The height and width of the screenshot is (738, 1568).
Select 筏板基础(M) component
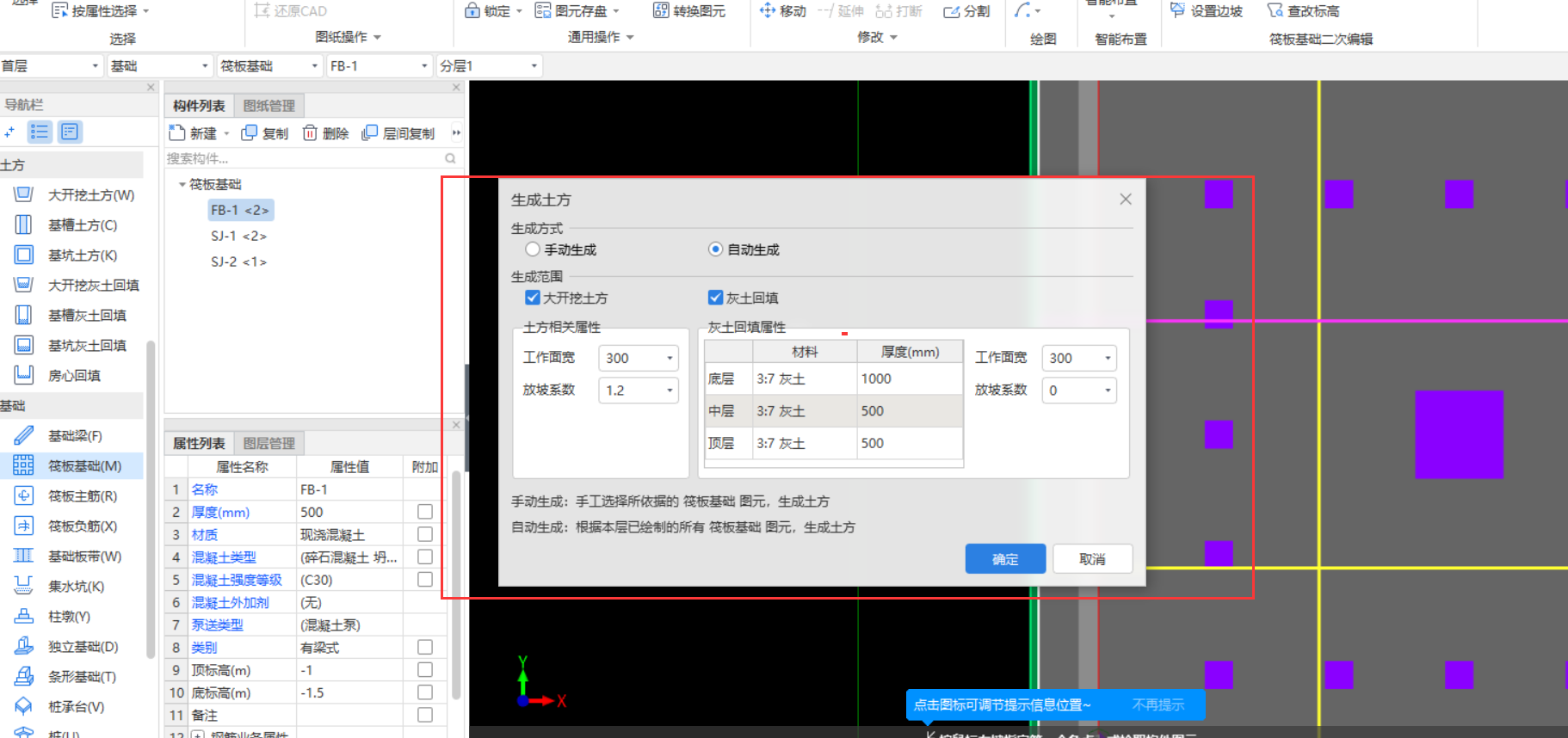point(83,466)
